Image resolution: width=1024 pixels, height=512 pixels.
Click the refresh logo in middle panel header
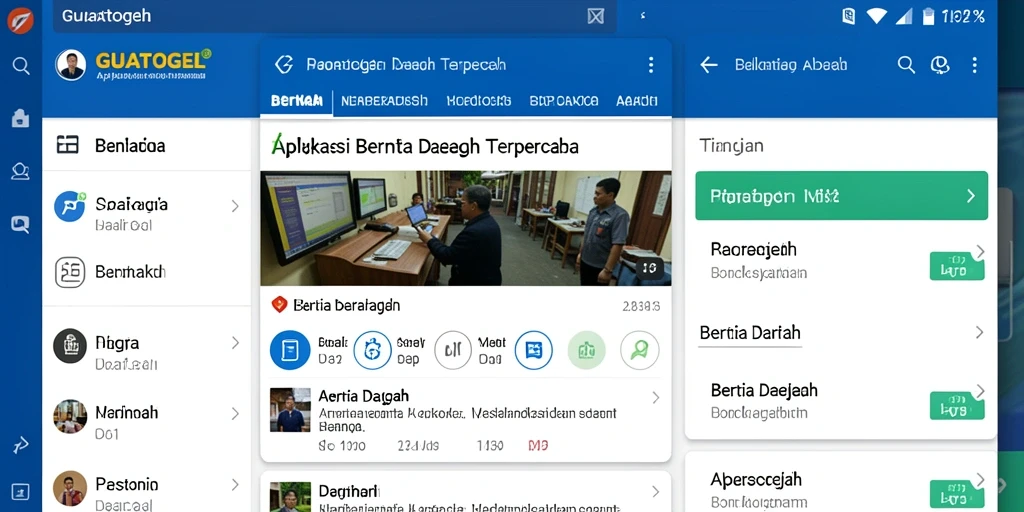click(x=283, y=64)
